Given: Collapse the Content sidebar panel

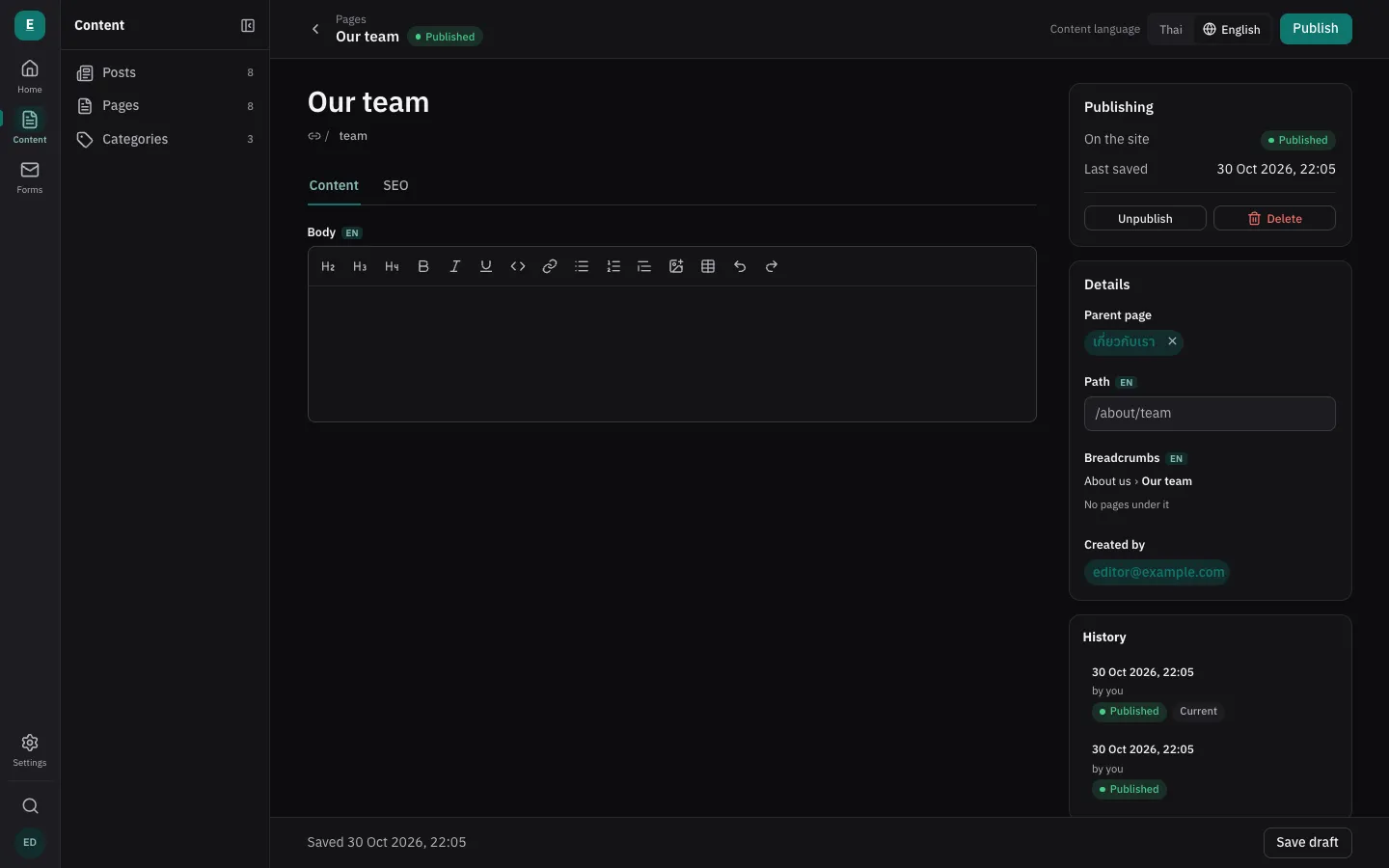Looking at the screenshot, I should [248, 26].
